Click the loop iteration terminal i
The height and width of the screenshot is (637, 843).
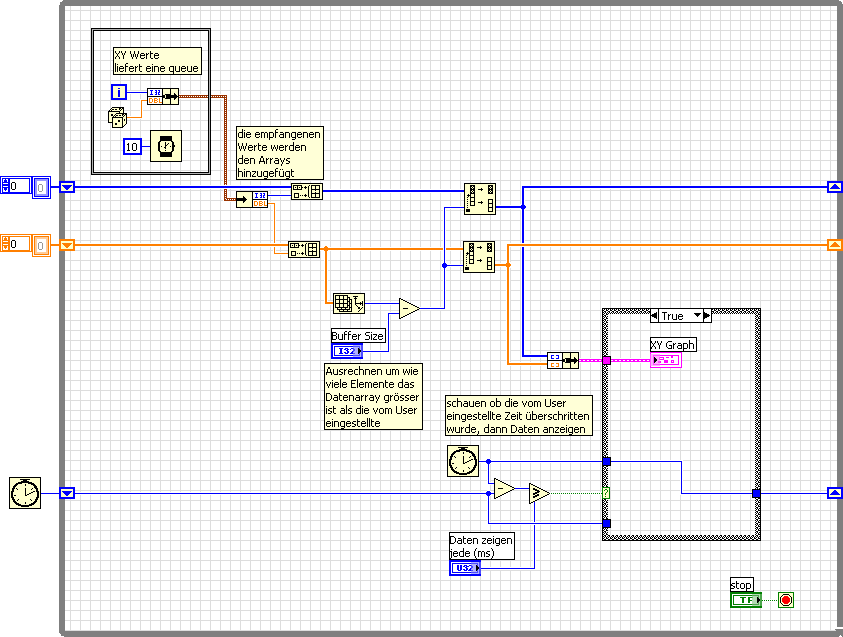pos(119,92)
